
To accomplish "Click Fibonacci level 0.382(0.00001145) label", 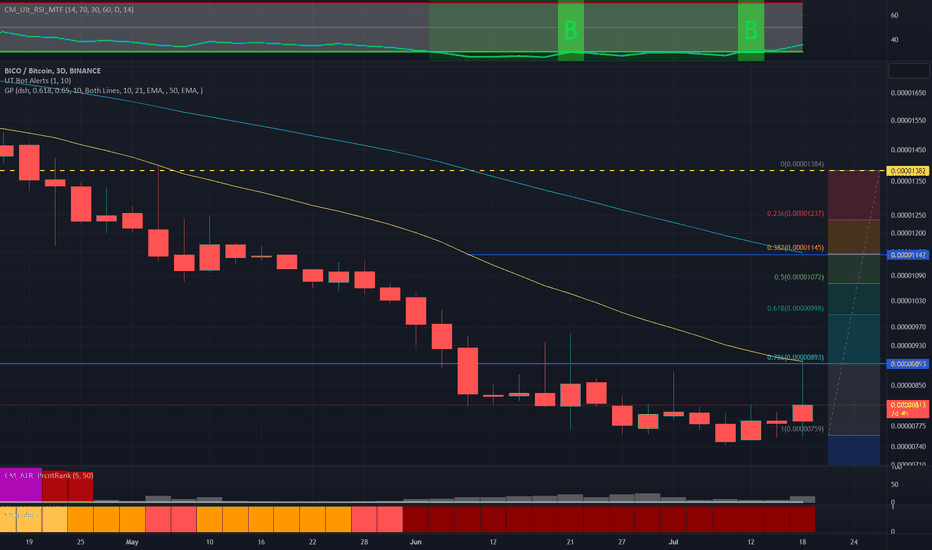I will 795,247.
